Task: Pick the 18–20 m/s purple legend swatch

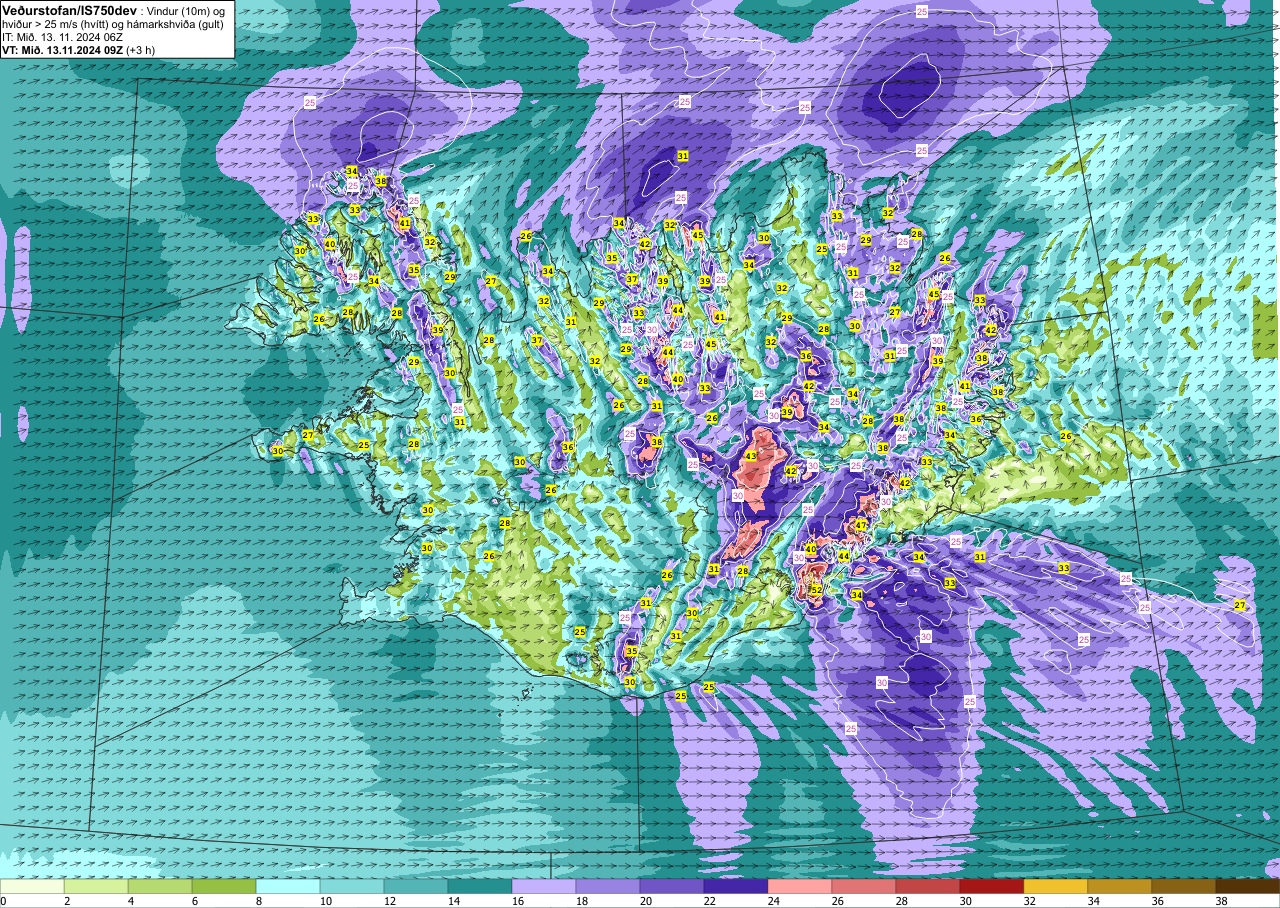Action: click(608, 886)
